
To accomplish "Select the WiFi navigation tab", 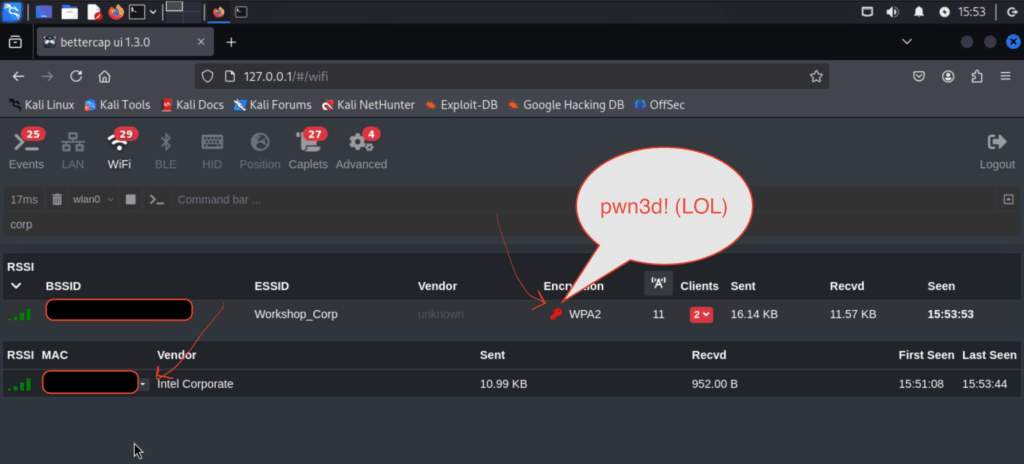I will click(x=120, y=150).
